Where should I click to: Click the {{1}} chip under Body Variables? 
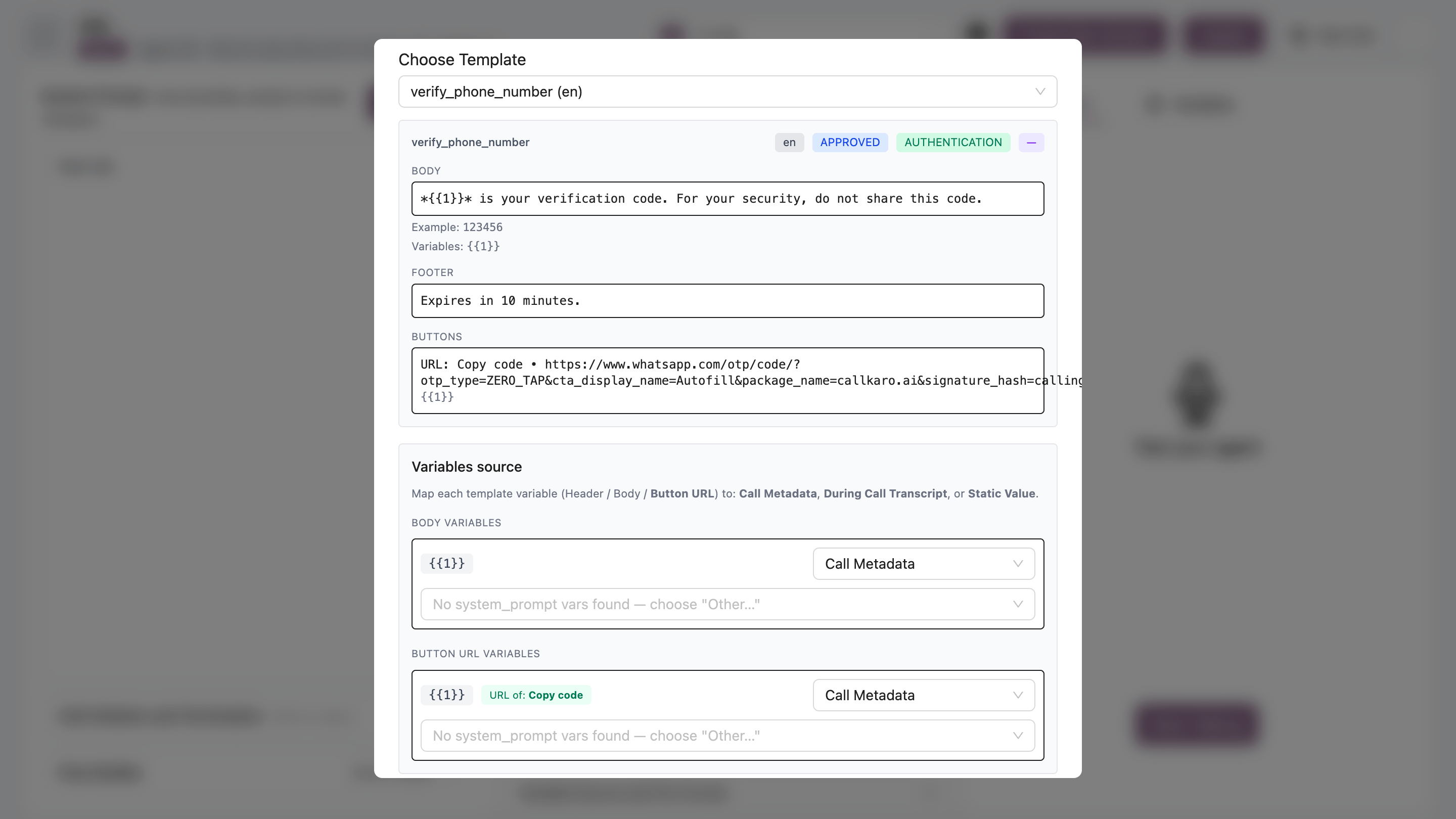coord(446,564)
